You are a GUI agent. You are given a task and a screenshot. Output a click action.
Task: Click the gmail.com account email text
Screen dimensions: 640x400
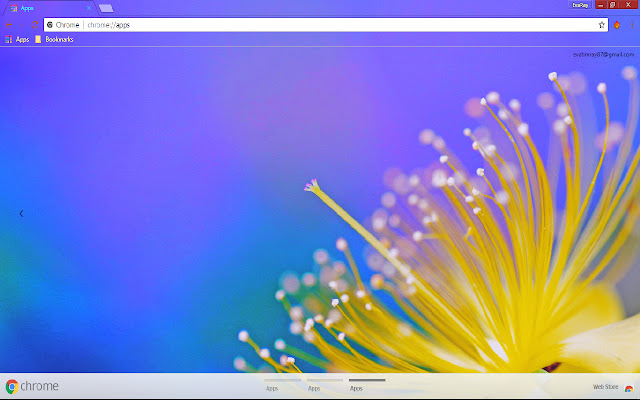[603, 54]
